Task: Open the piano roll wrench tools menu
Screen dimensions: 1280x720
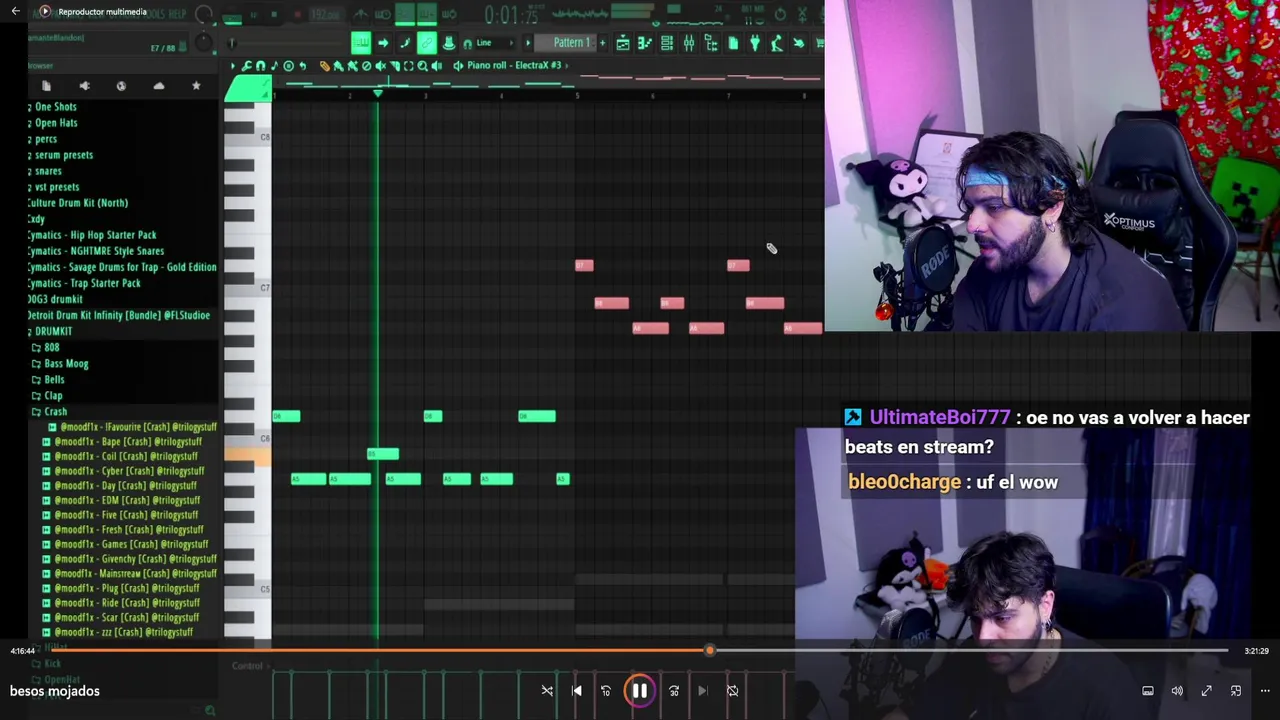Action: tap(246, 65)
